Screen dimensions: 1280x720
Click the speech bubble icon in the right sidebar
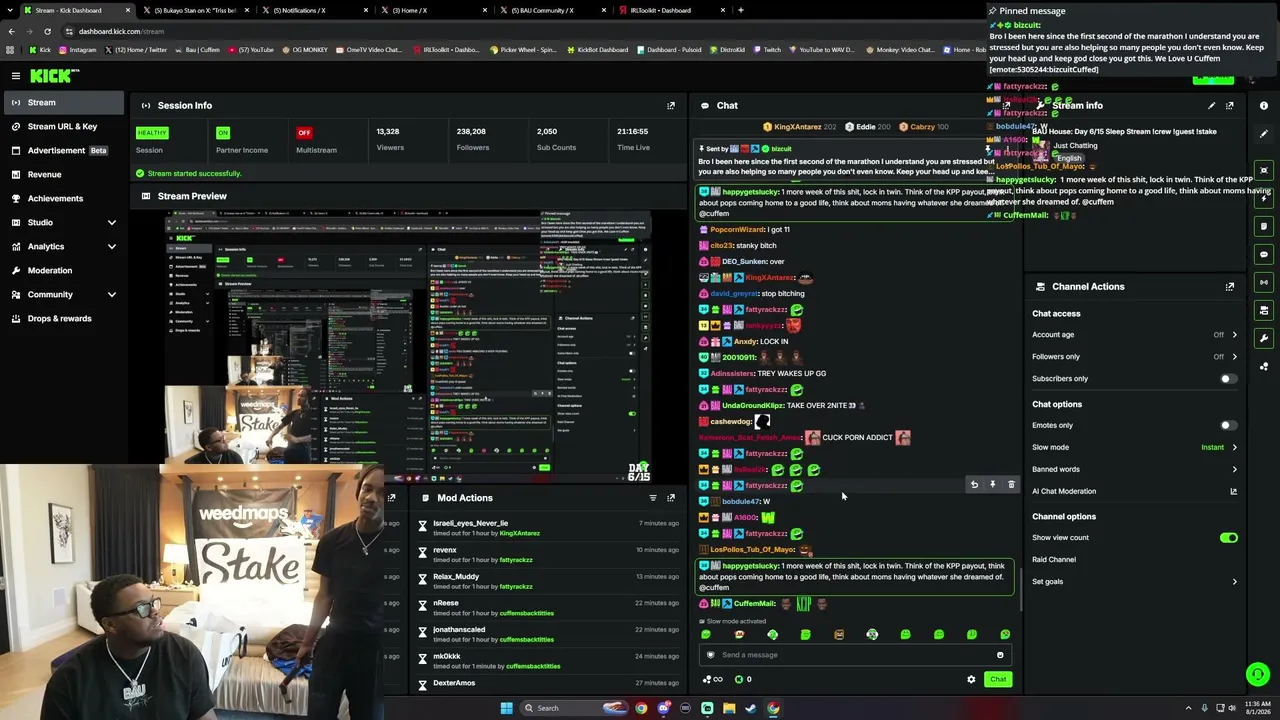pos(1264,254)
